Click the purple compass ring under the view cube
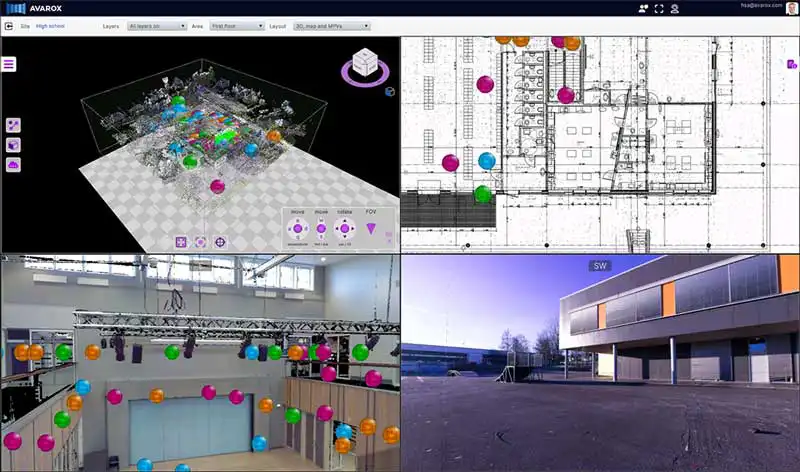Screen dimensions: 800x472 (x=365, y=82)
